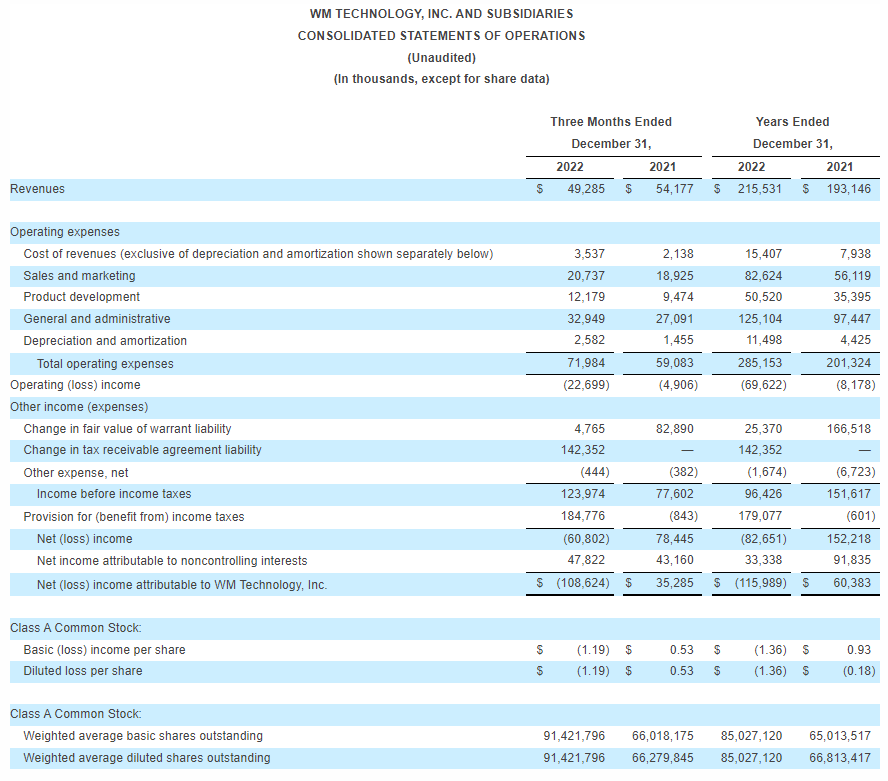
Task: Select the 'Three Months Ended' column header
Action: tap(611, 122)
